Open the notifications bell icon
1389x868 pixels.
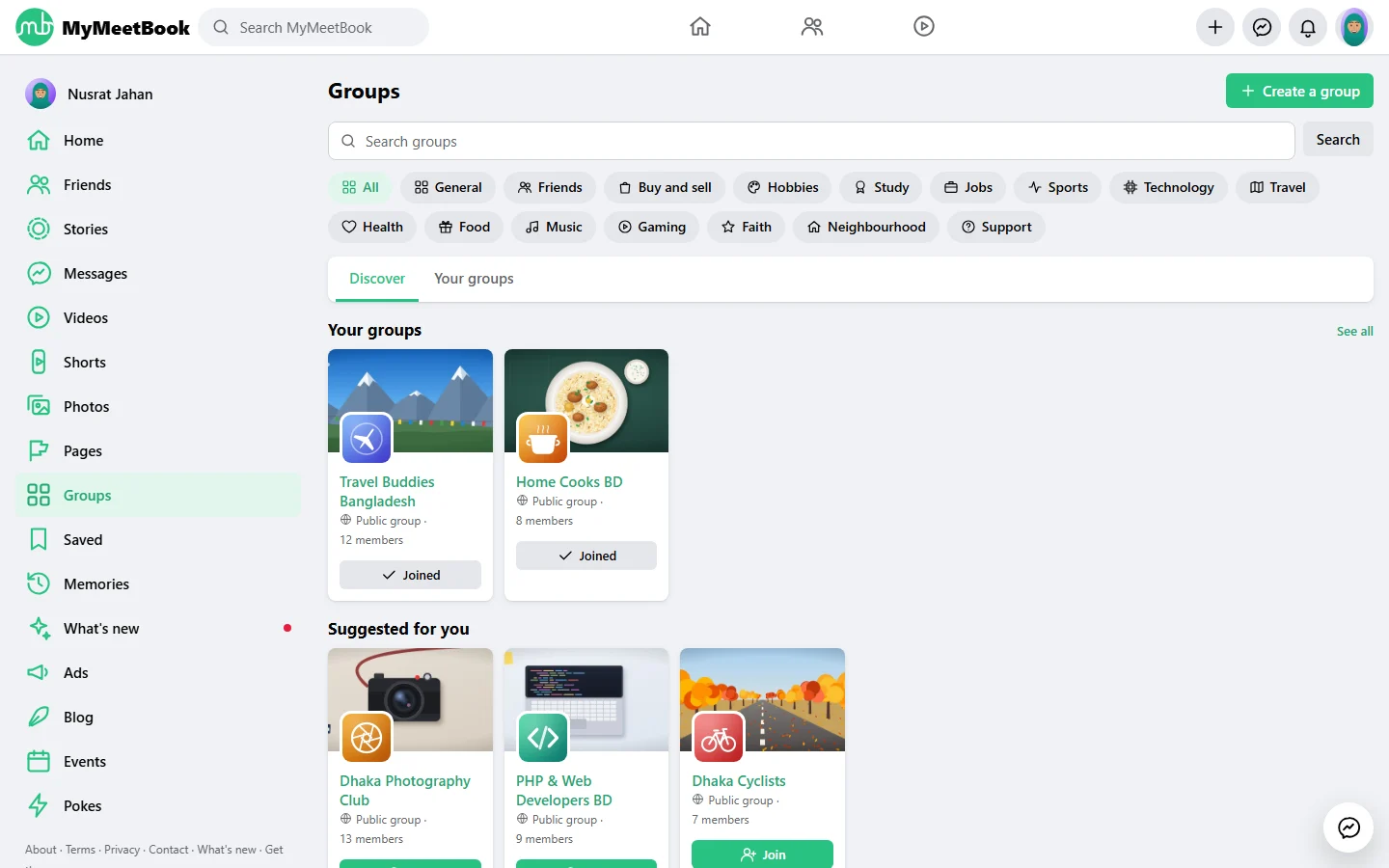coord(1308,27)
